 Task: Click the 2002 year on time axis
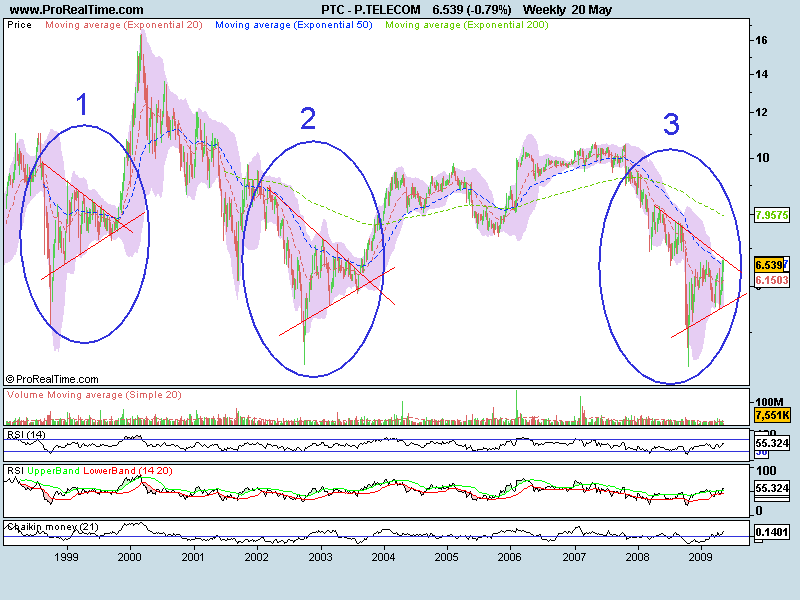click(x=257, y=557)
